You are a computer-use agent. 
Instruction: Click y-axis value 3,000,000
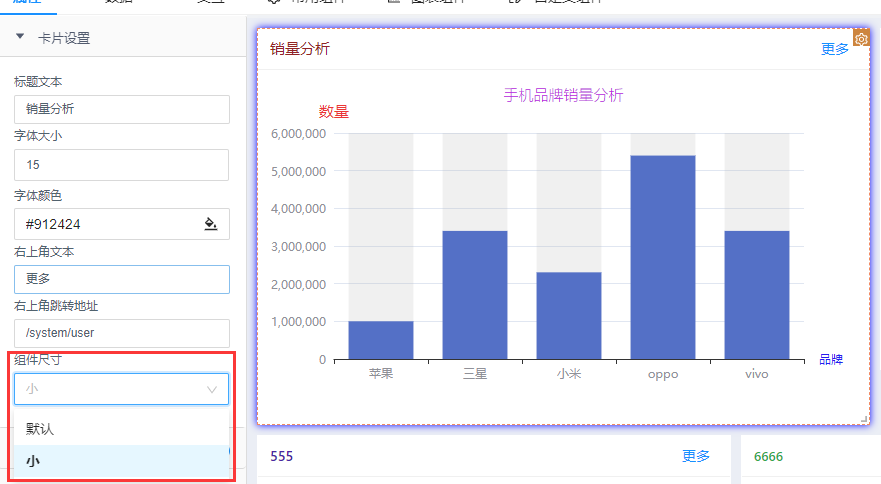click(298, 246)
